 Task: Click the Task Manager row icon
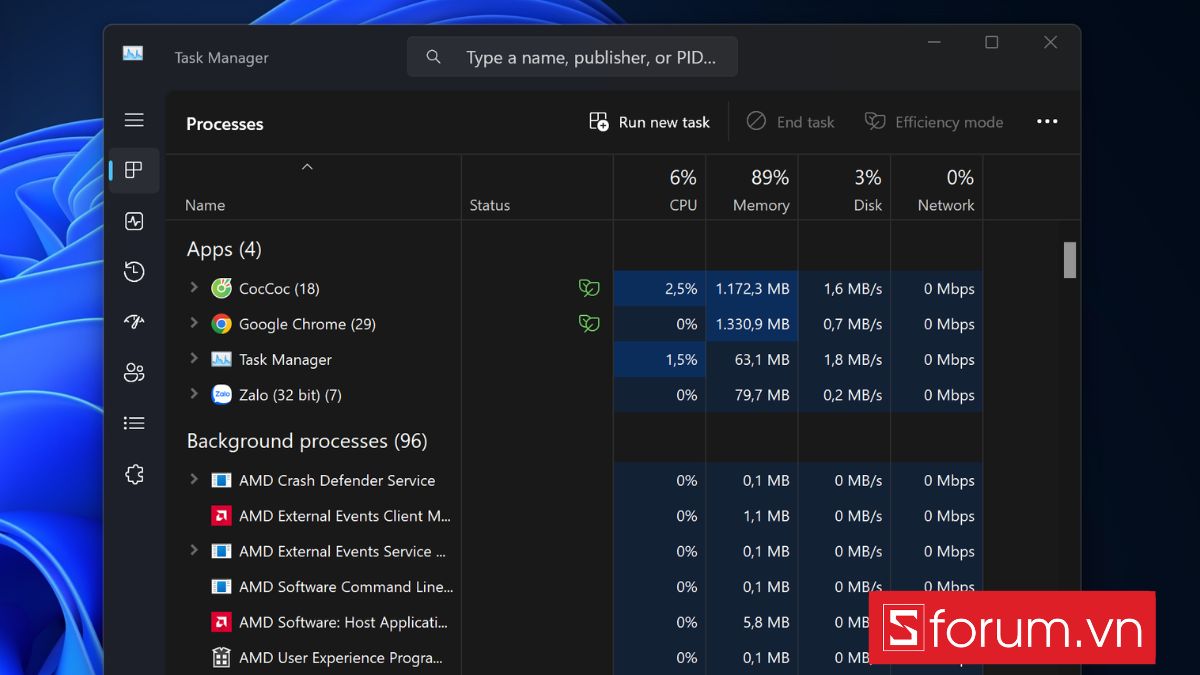click(221, 359)
